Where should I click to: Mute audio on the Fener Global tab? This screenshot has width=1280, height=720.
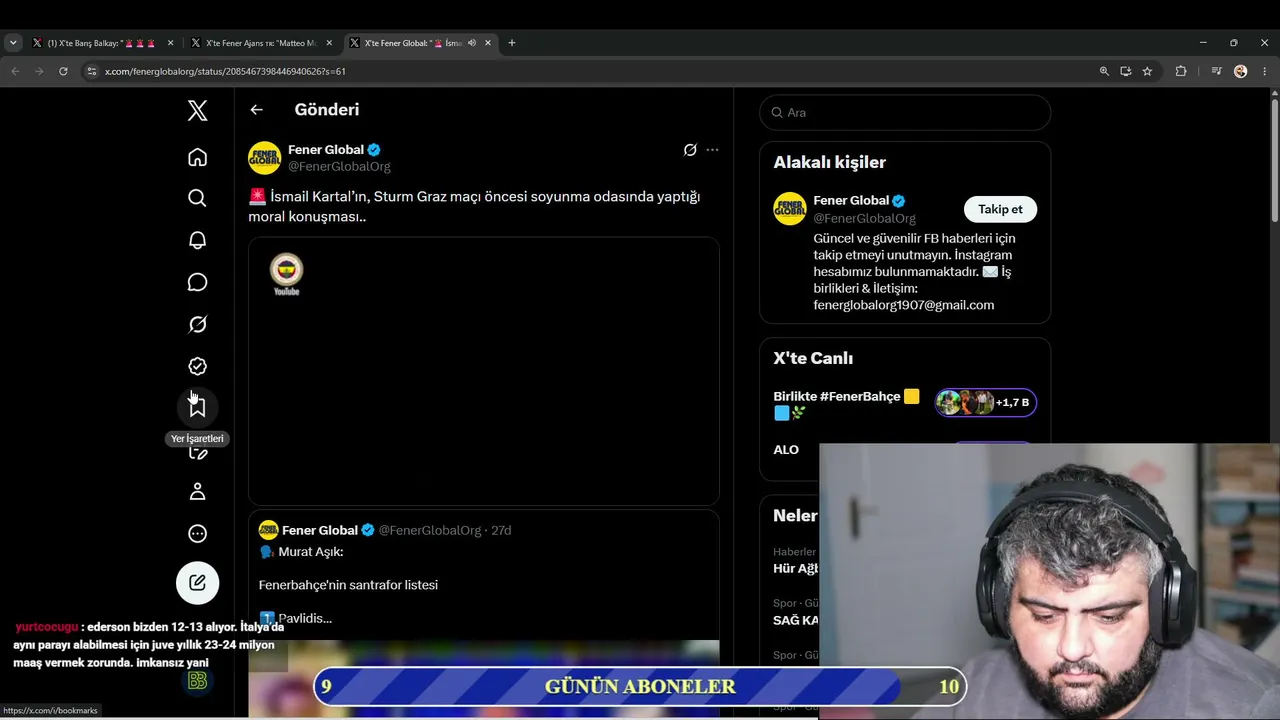tap(471, 43)
